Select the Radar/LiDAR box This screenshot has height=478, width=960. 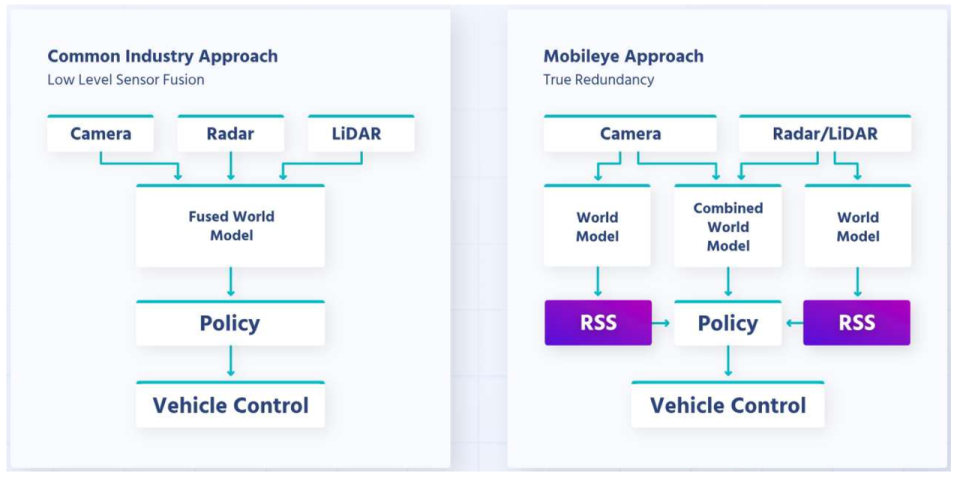(x=824, y=133)
